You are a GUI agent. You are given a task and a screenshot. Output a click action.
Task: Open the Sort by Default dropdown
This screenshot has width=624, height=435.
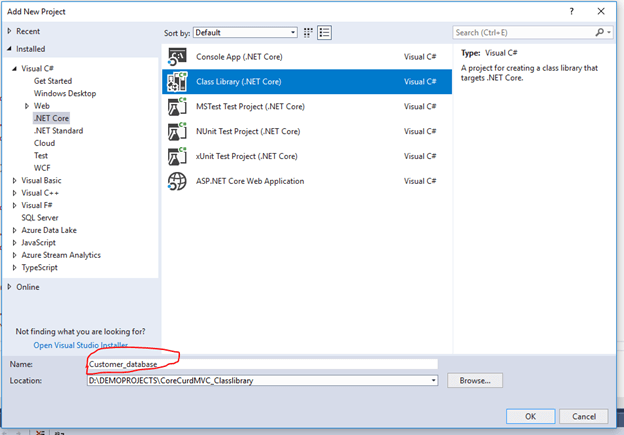pyautogui.click(x=245, y=33)
